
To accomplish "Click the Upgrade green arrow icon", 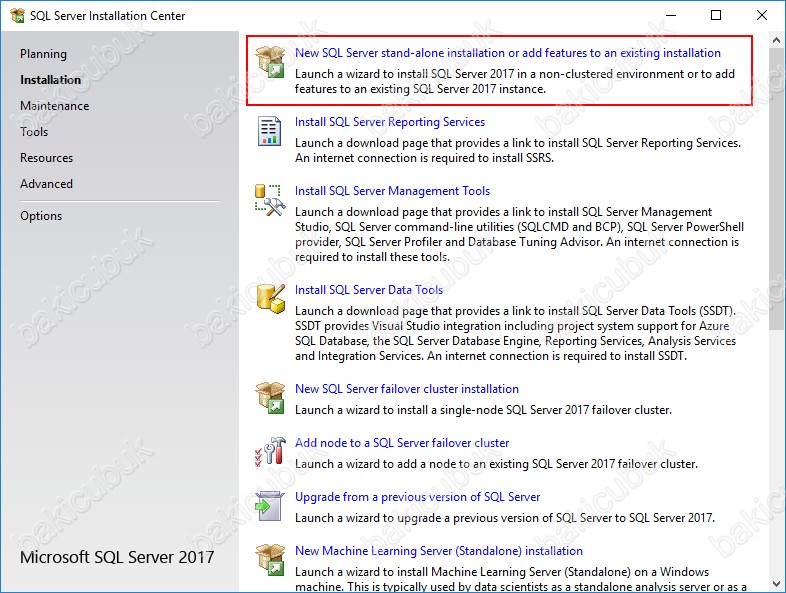I will point(269,506).
